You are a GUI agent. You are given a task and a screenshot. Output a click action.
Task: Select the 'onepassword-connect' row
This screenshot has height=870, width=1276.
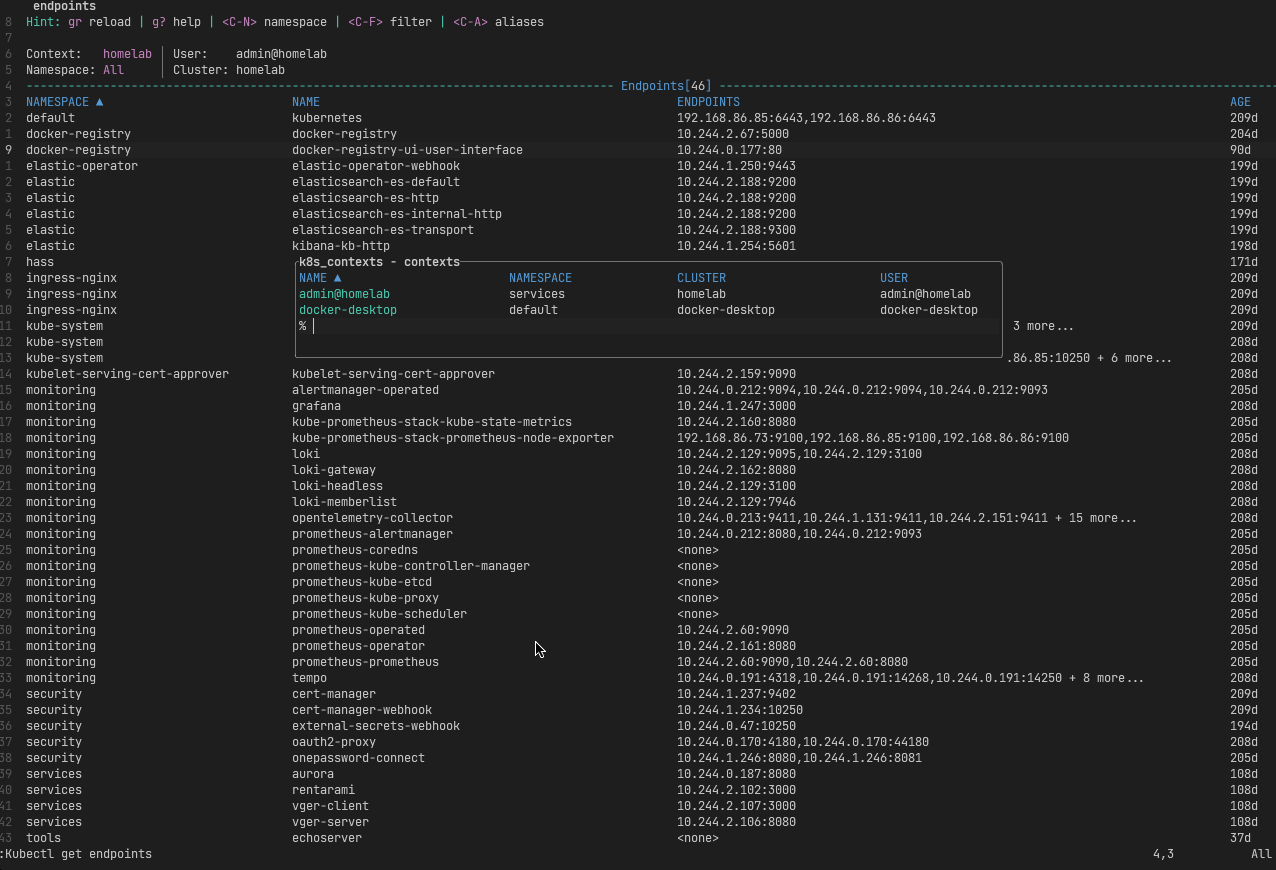(638, 758)
